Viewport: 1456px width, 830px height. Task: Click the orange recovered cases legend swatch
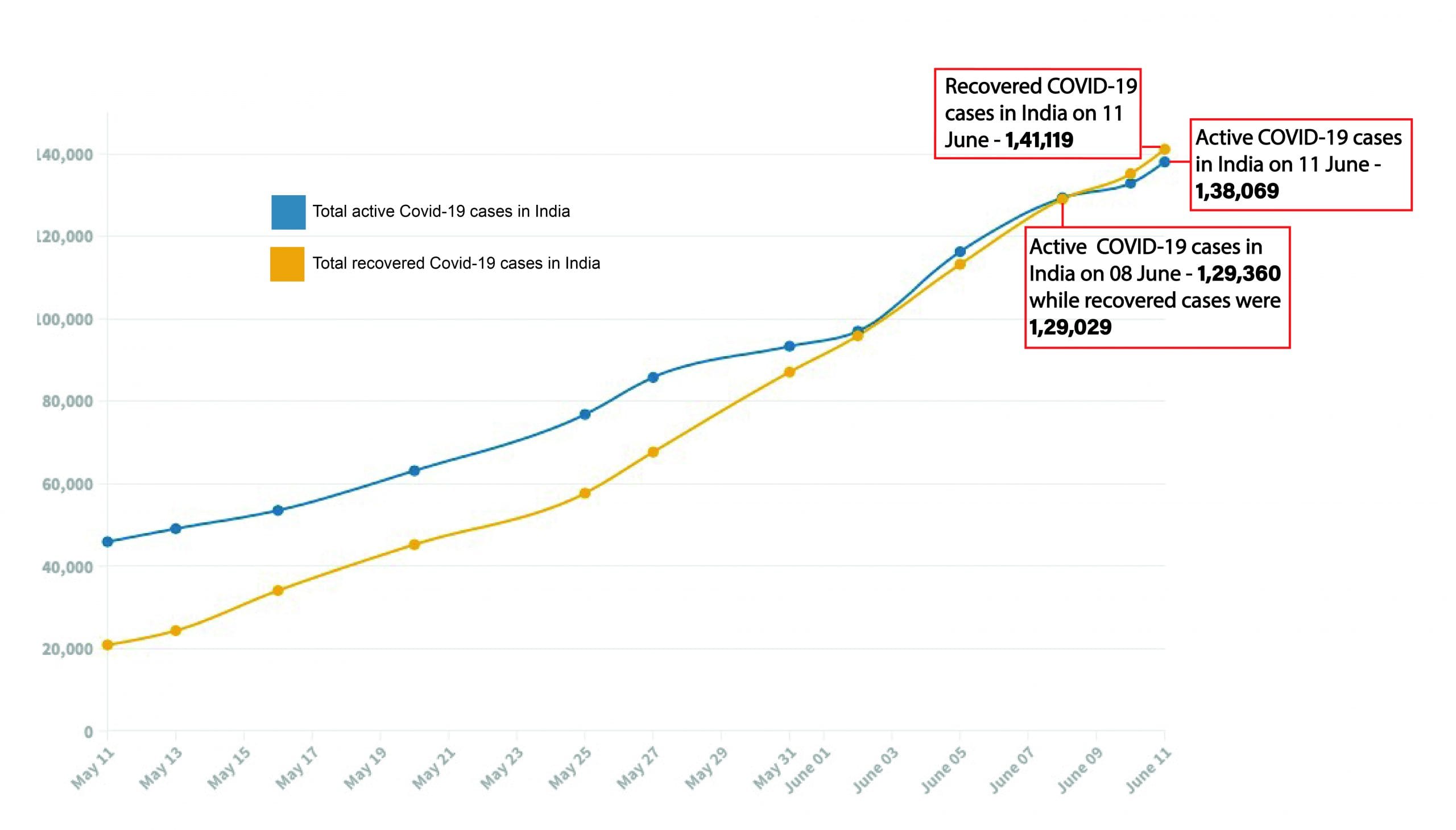tap(287, 264)
